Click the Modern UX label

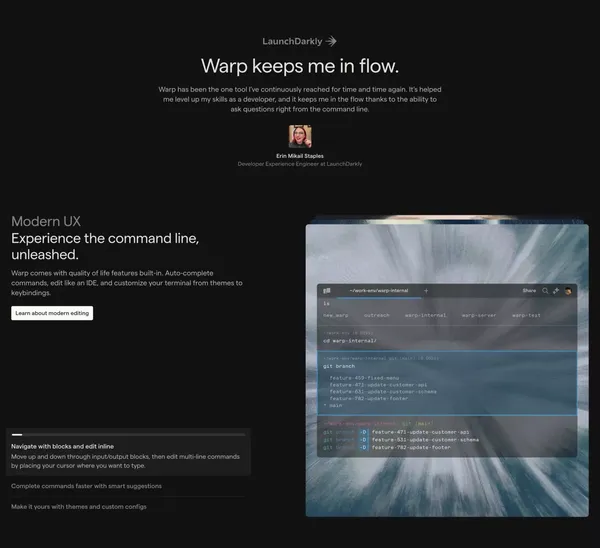(x=46, y=221)
